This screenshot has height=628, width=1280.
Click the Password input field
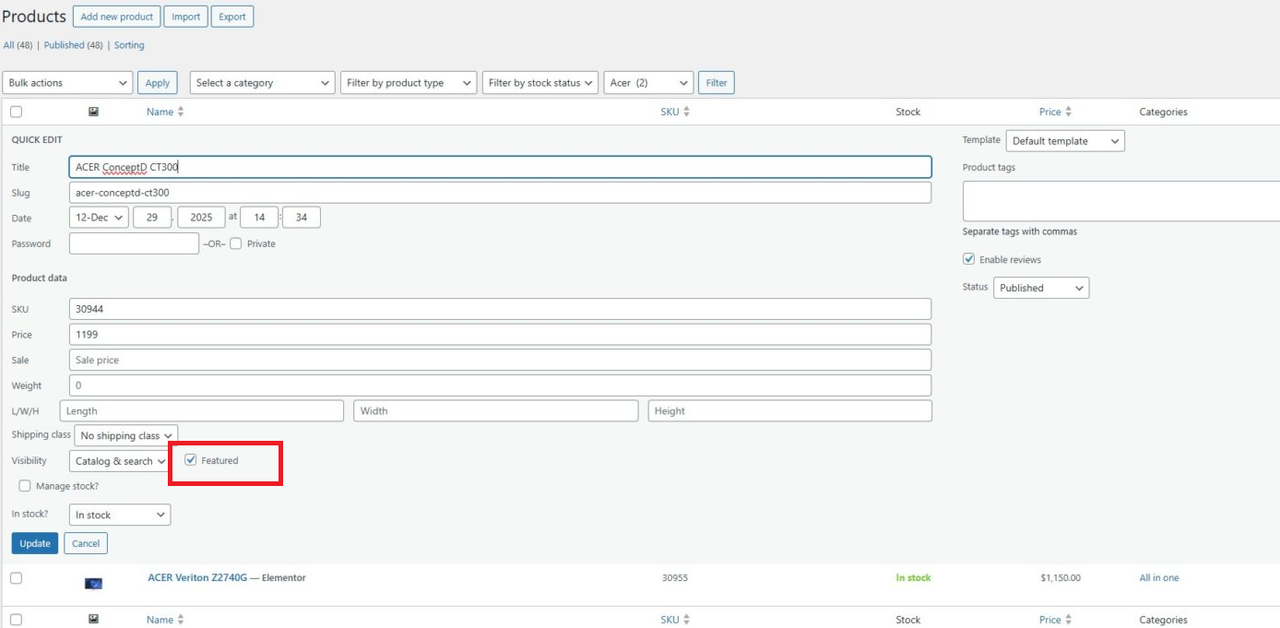[134, 243]
